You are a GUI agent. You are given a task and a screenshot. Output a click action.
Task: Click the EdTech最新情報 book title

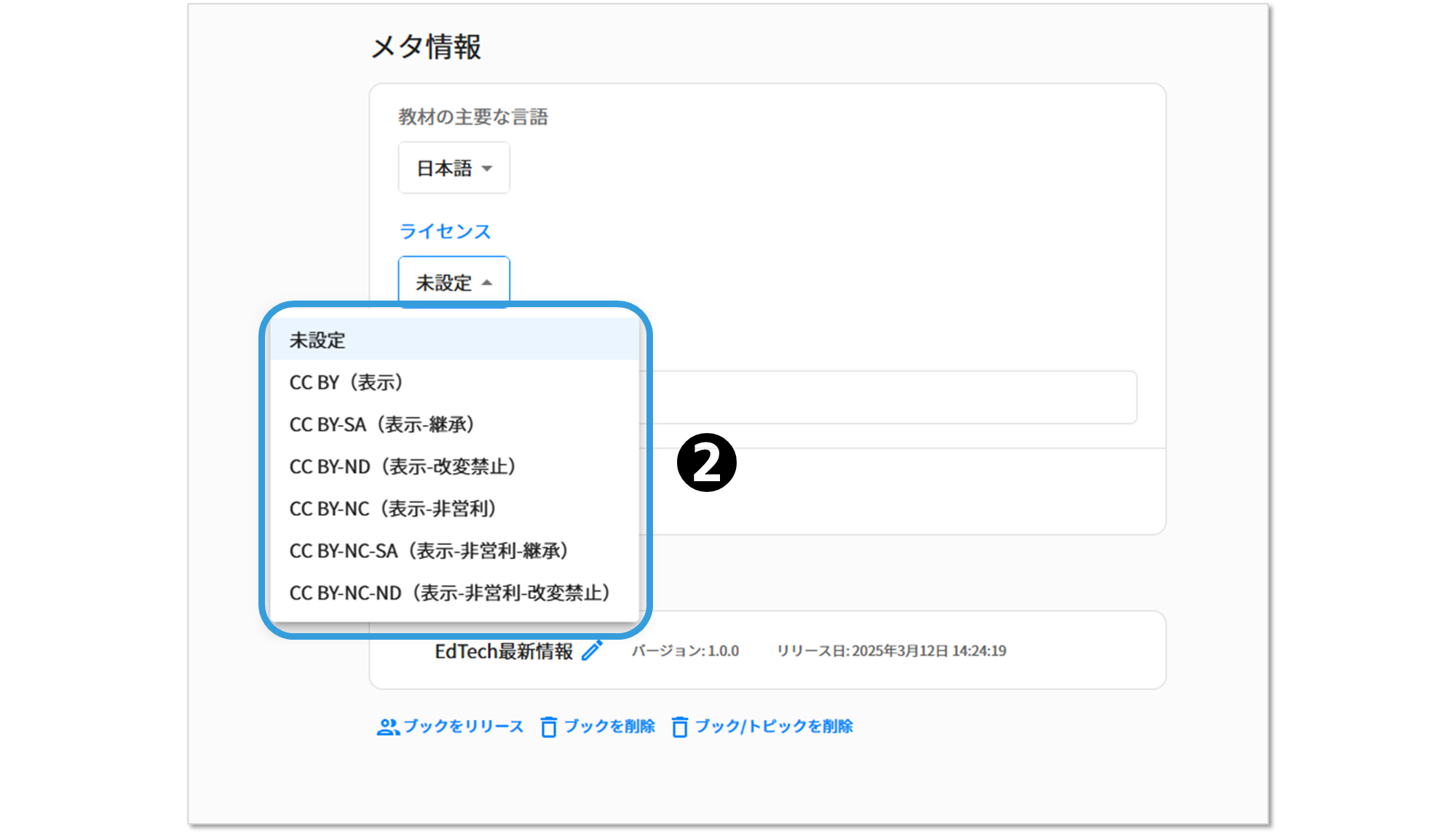coord(504,651)
